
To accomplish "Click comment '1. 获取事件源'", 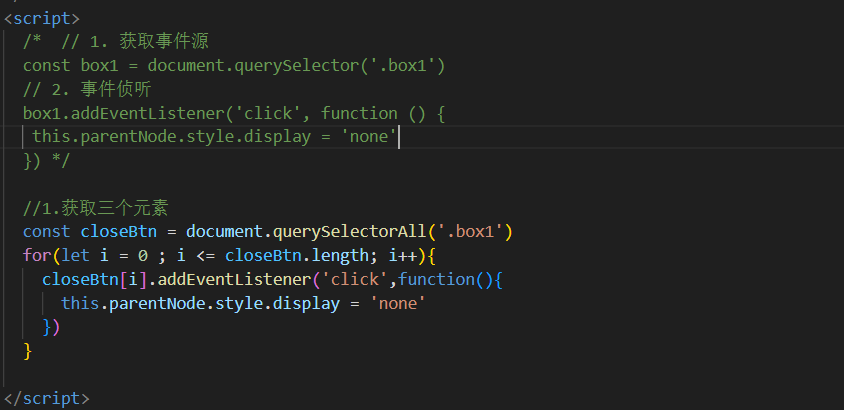I will coord(149,42).
